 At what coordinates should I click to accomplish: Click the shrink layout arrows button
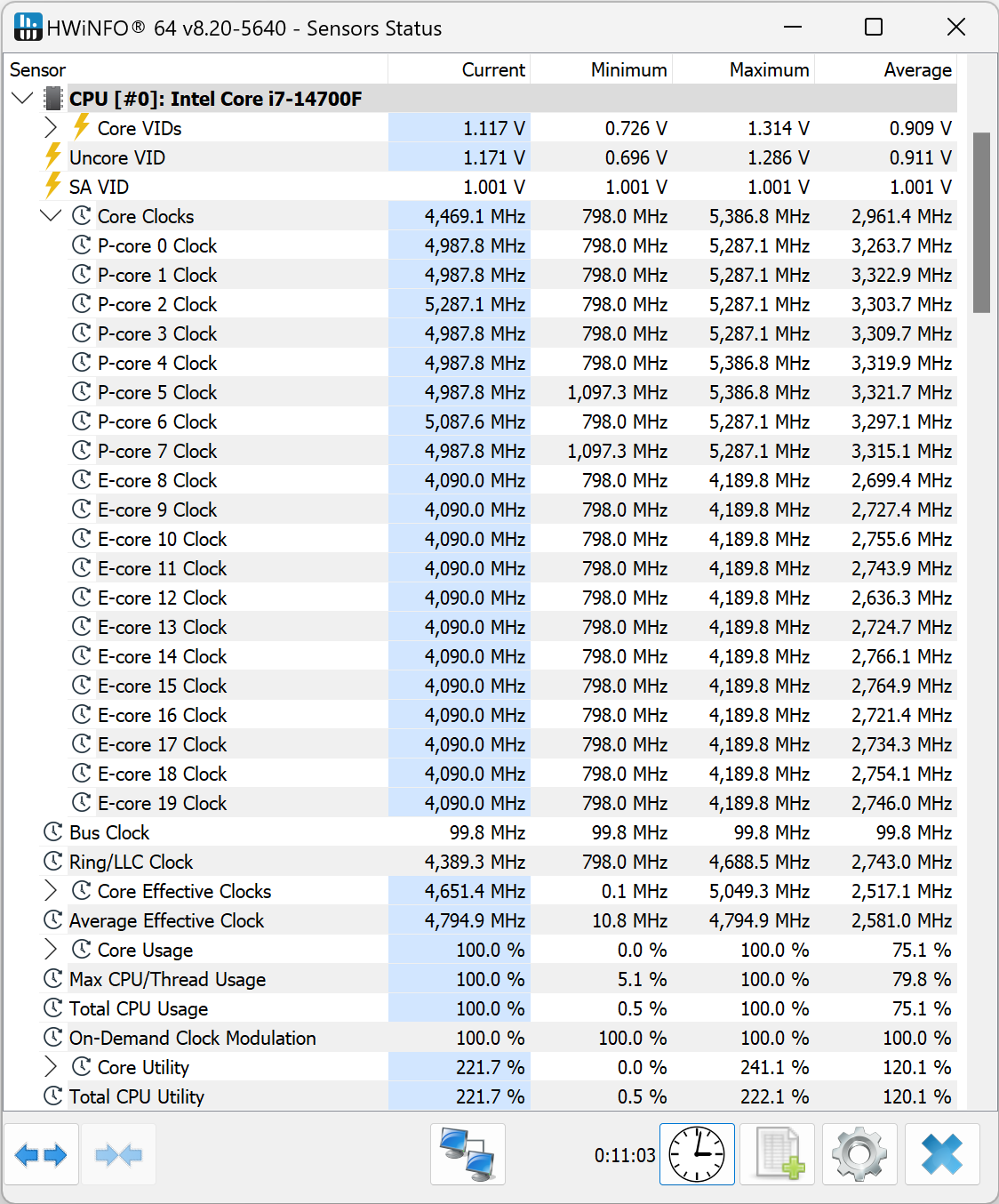[118, 1155]
